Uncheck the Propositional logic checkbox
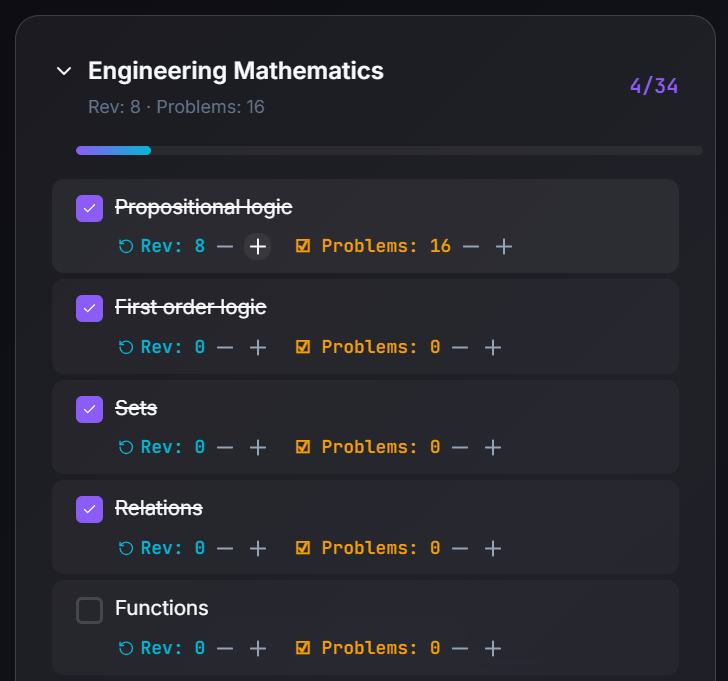Image resolution: width=728 pixels, height=681 pixels. coord(89,208)
